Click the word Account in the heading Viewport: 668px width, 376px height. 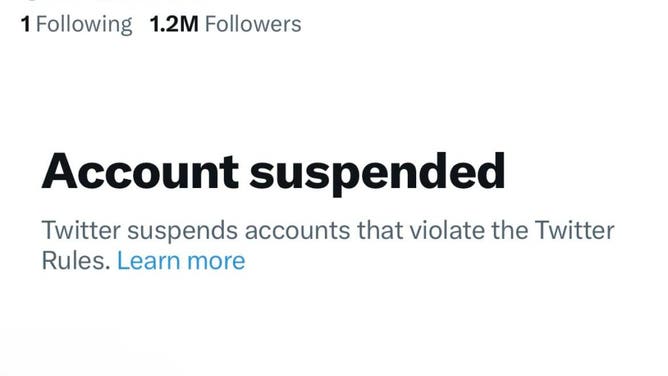click(140, 171)
